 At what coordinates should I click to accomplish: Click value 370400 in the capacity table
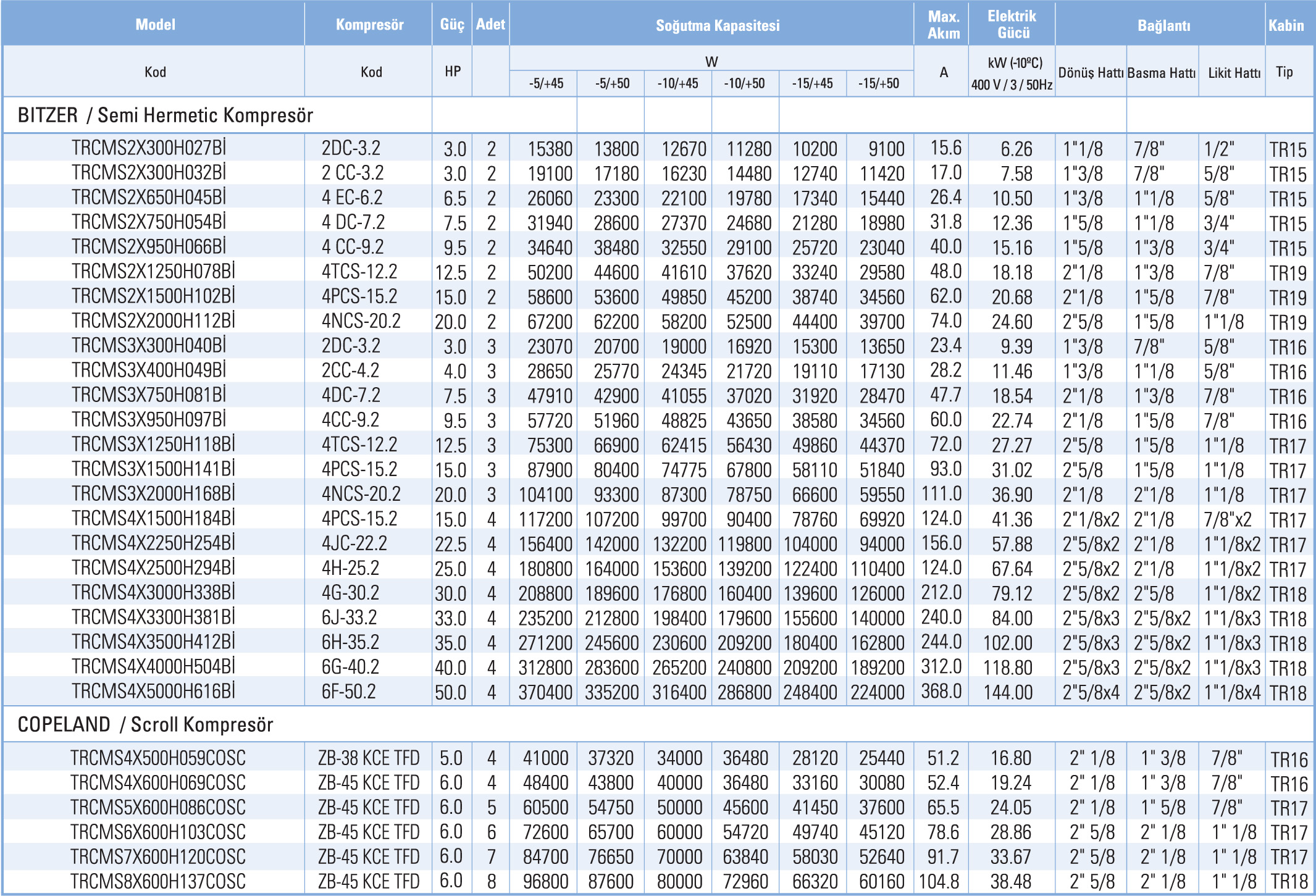[545, 692]
